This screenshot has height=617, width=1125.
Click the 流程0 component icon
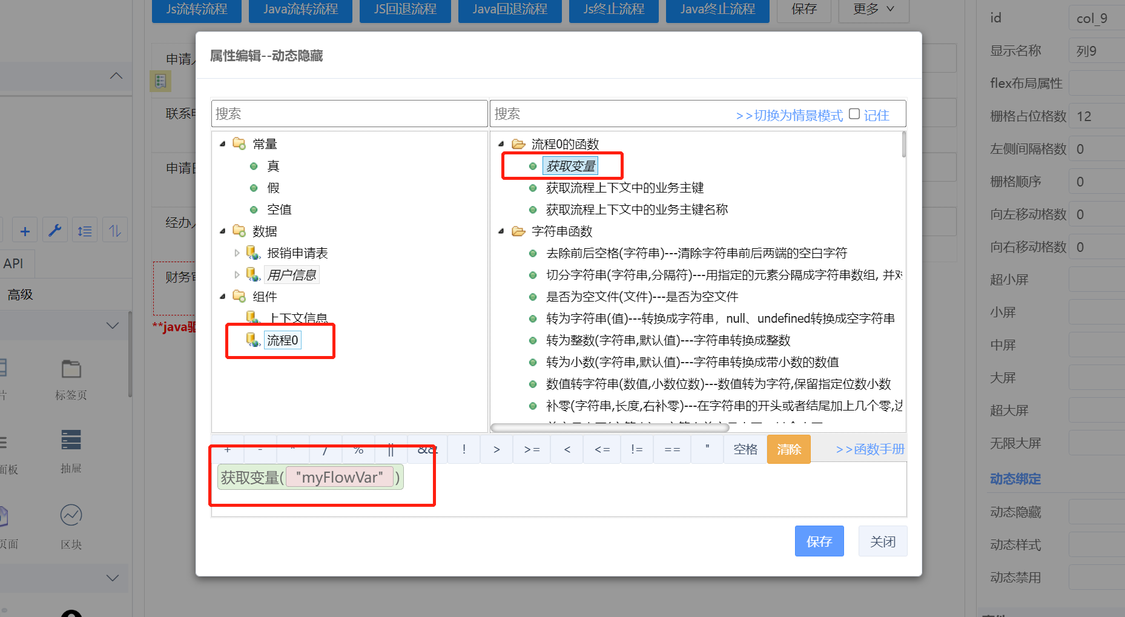pyautogui.click(x=253, y=340)
